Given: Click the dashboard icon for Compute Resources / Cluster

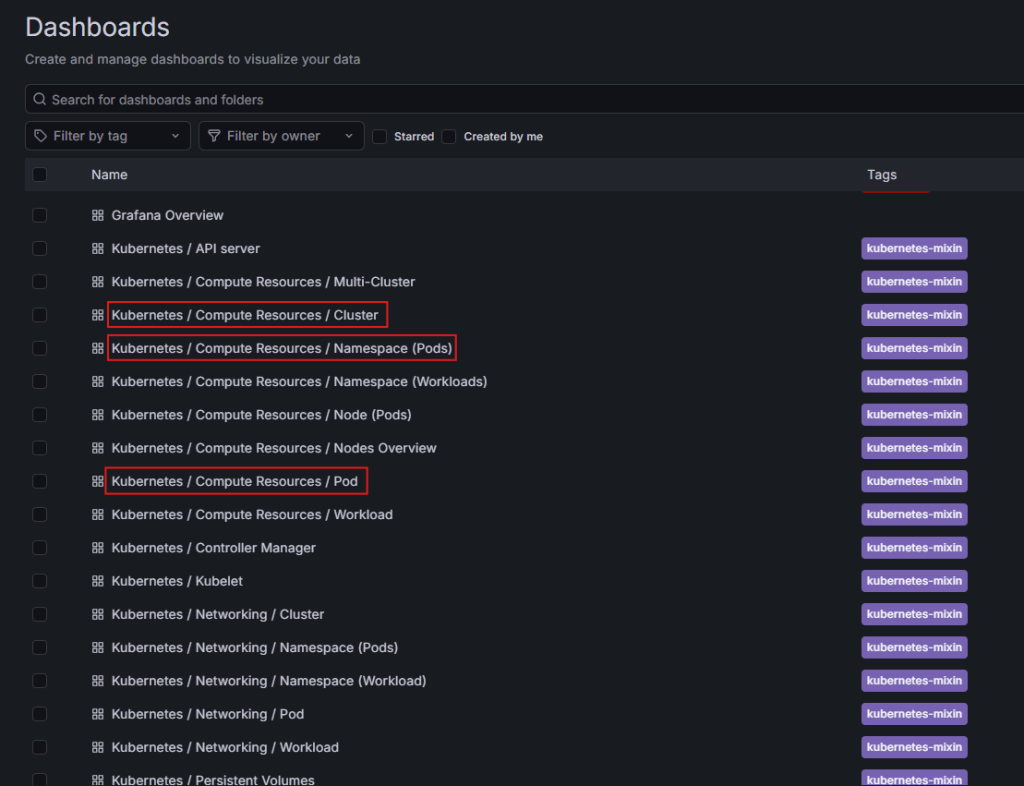Looking at the screenshot, I should tap(98, 315).
